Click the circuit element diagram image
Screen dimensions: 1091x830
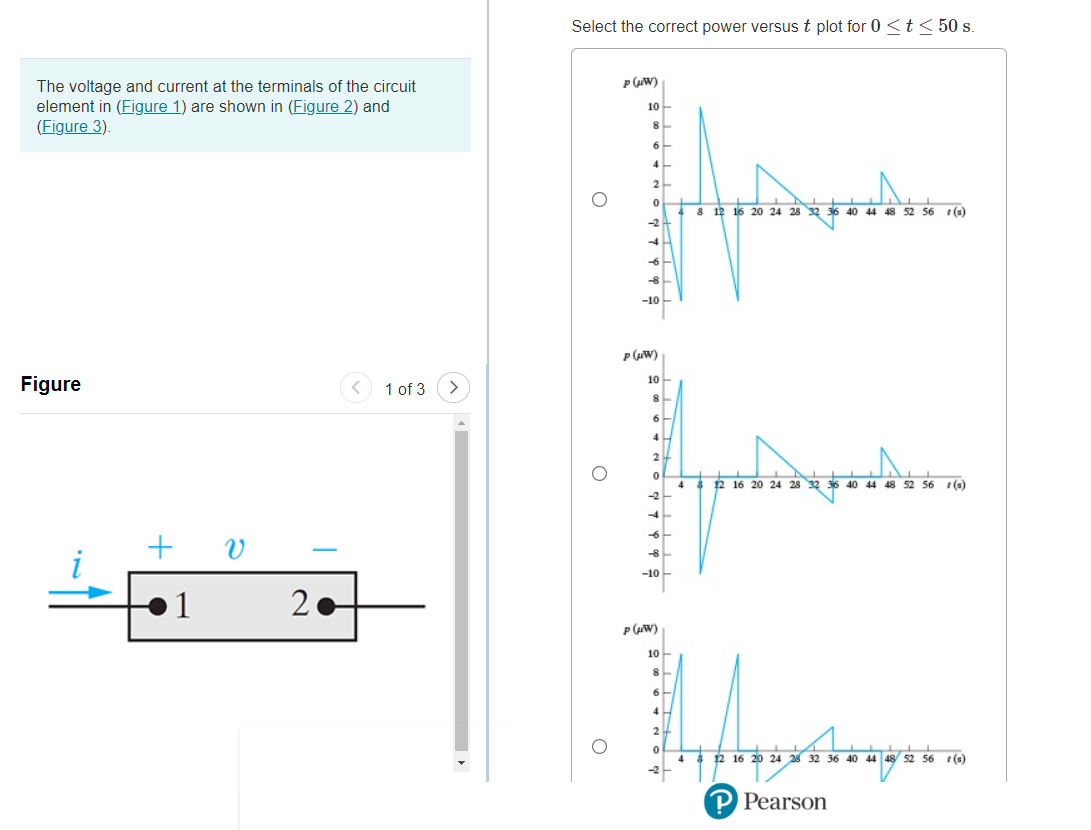(x=240, y=605)
